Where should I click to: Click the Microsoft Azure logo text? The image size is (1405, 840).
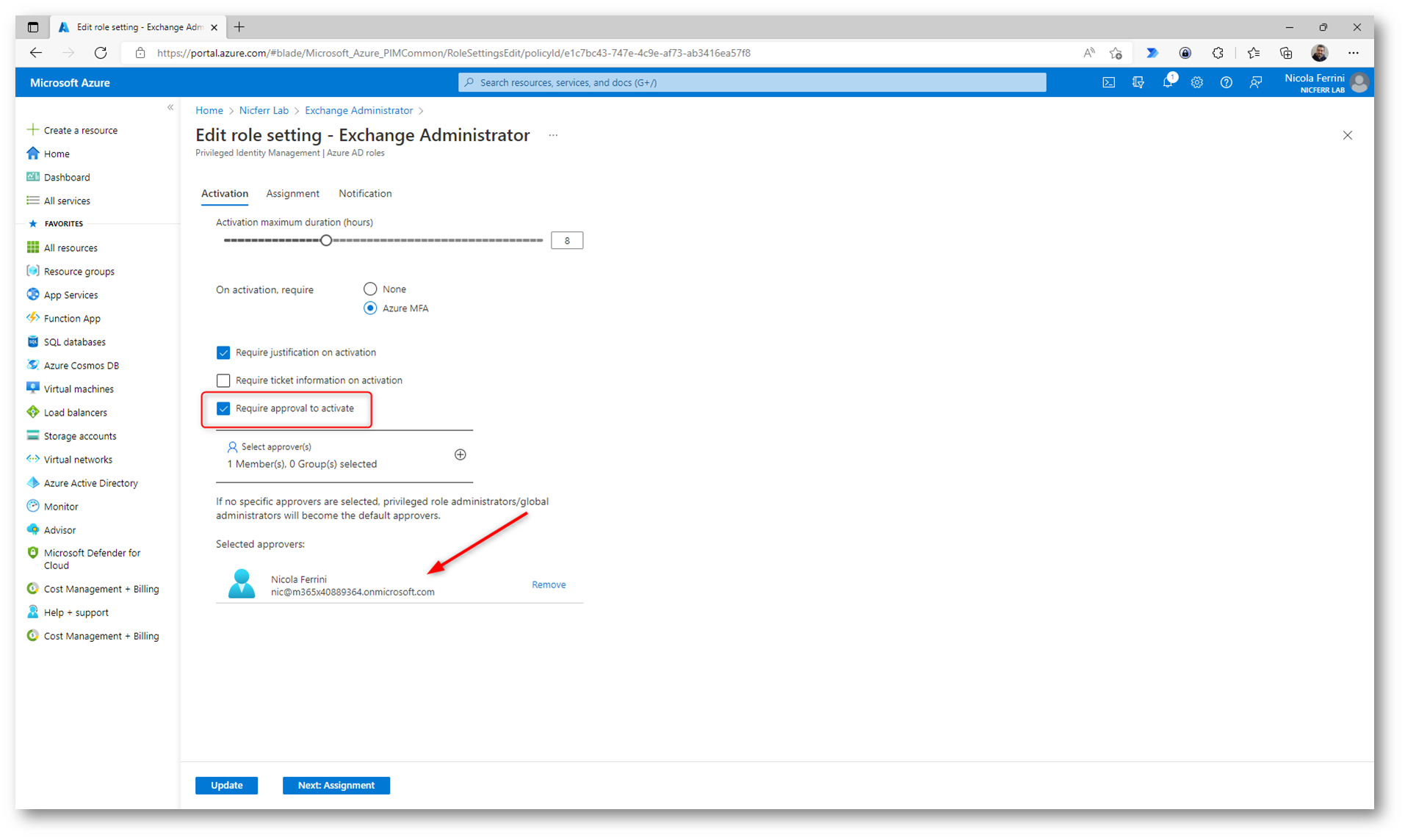[x=70, y=83]
